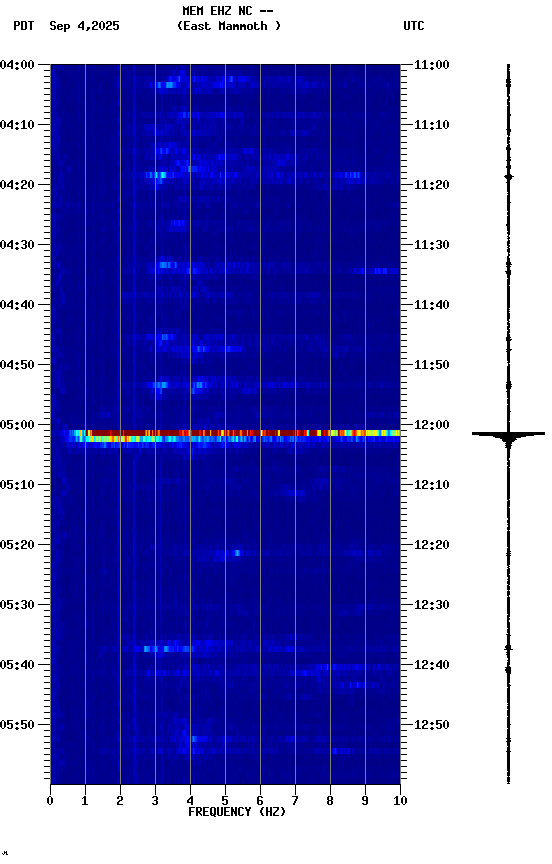The width and height of the screenshot is (552, 864).
Task: Click the 04:50 PDT time label
Action: click(x=17, y=365)
